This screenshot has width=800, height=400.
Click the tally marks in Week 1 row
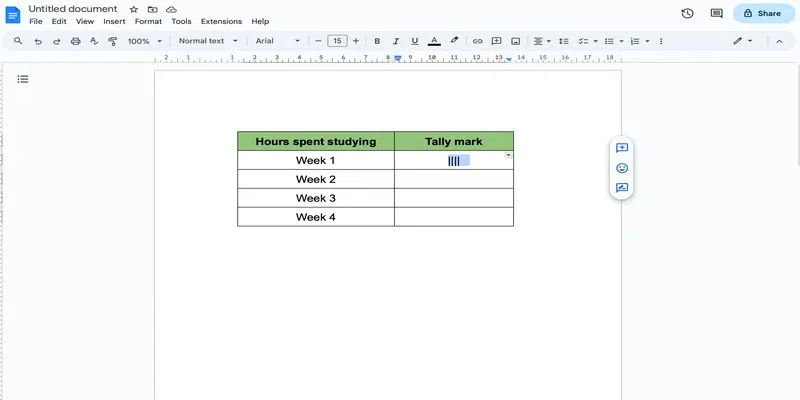454,161
